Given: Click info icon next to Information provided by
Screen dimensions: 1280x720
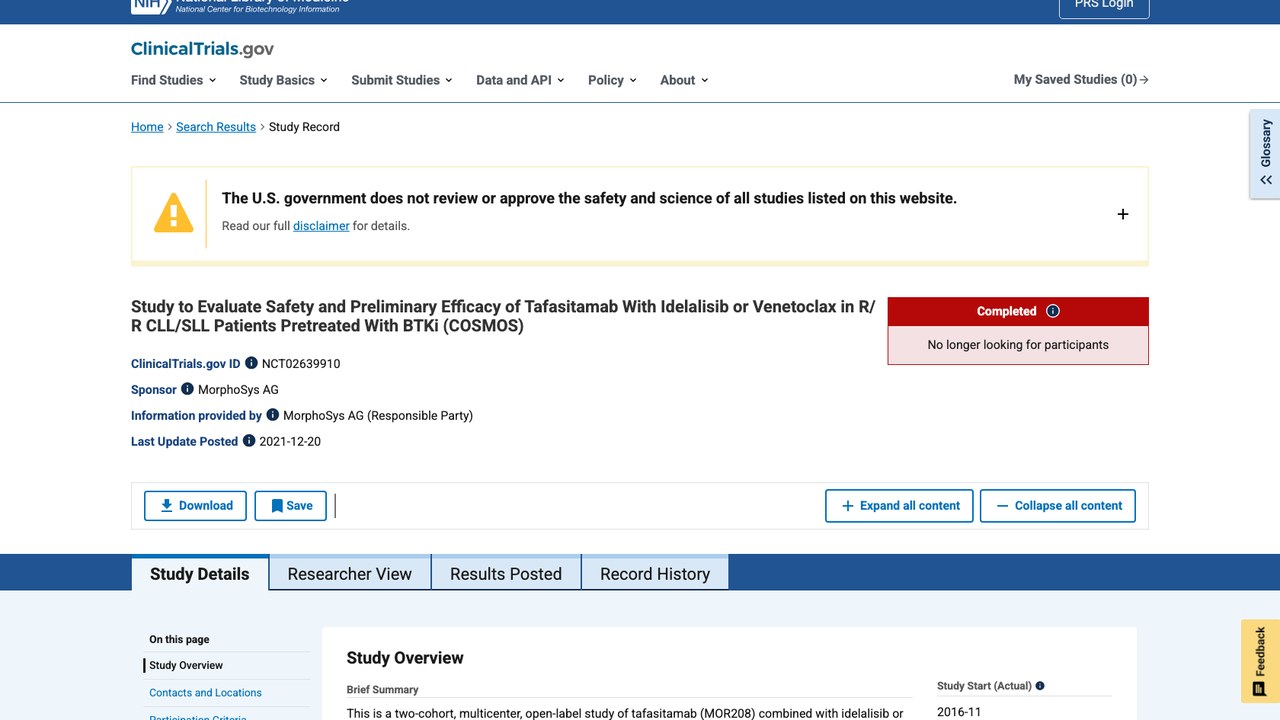Looking at the screenshot, I should (x=272, y=415).
